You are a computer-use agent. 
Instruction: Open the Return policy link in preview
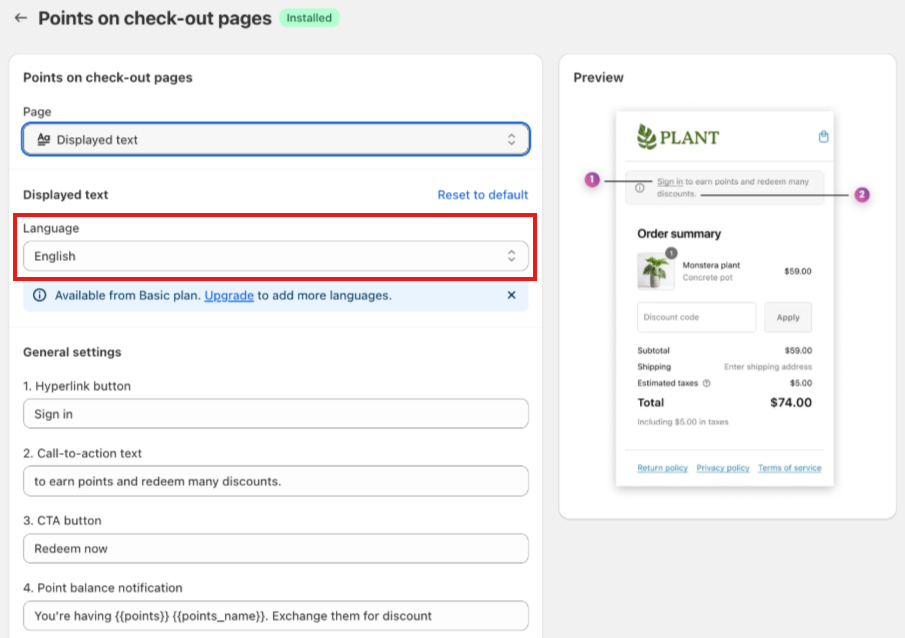[x=662, y=468]
